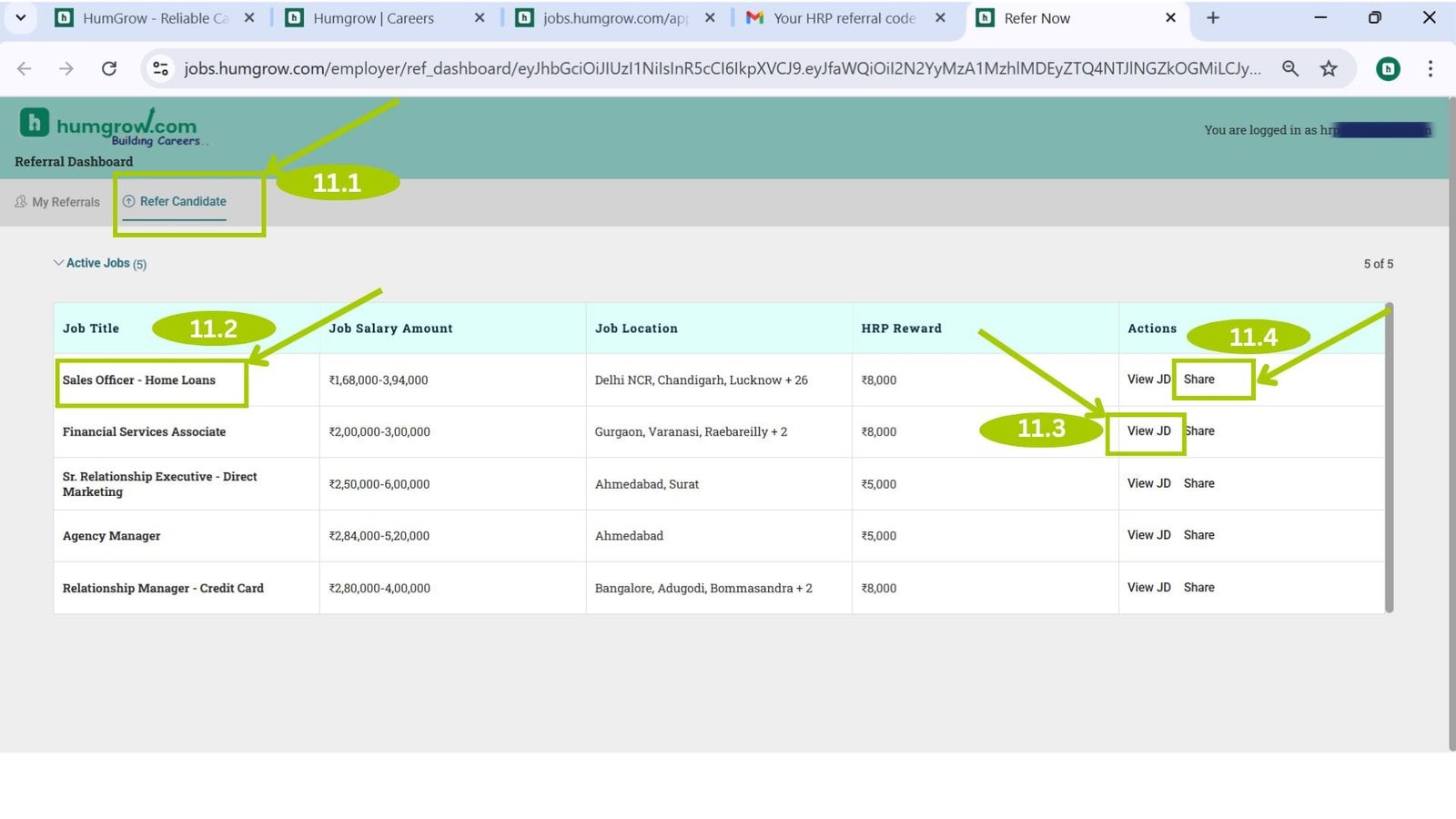This screenshot has height=819, width=1456.
Task: Click the Actions column header
Action: click(1152, 329)
